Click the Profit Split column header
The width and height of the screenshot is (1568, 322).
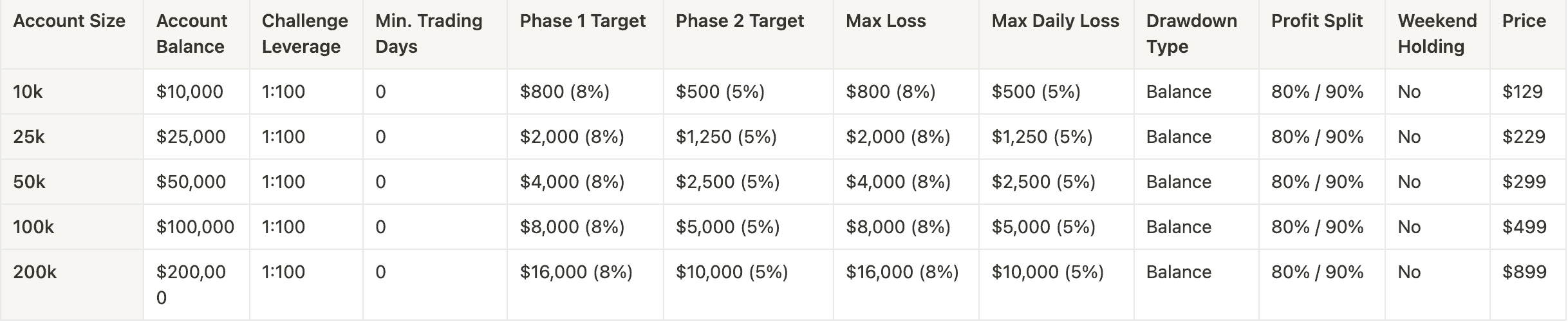(x=1317, y=21)
